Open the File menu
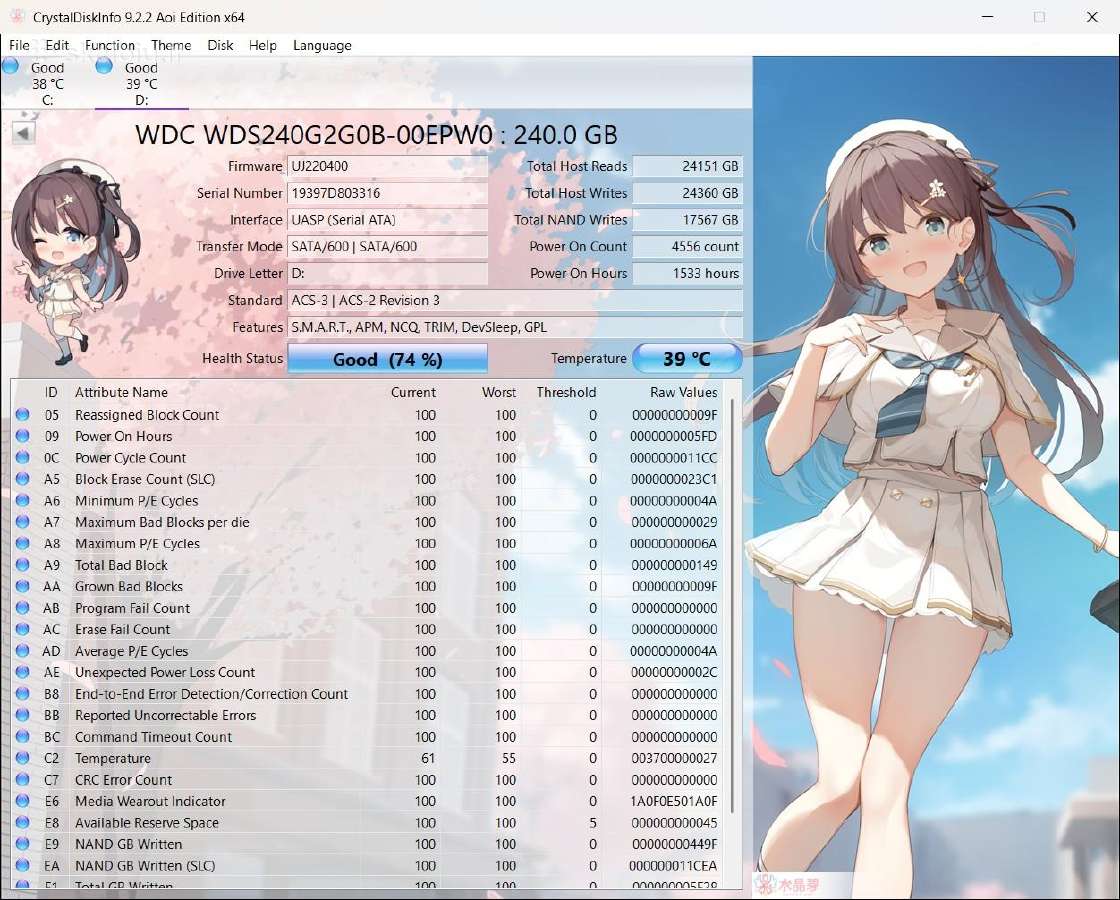The image size is (1120, 900). click(19, 45)
